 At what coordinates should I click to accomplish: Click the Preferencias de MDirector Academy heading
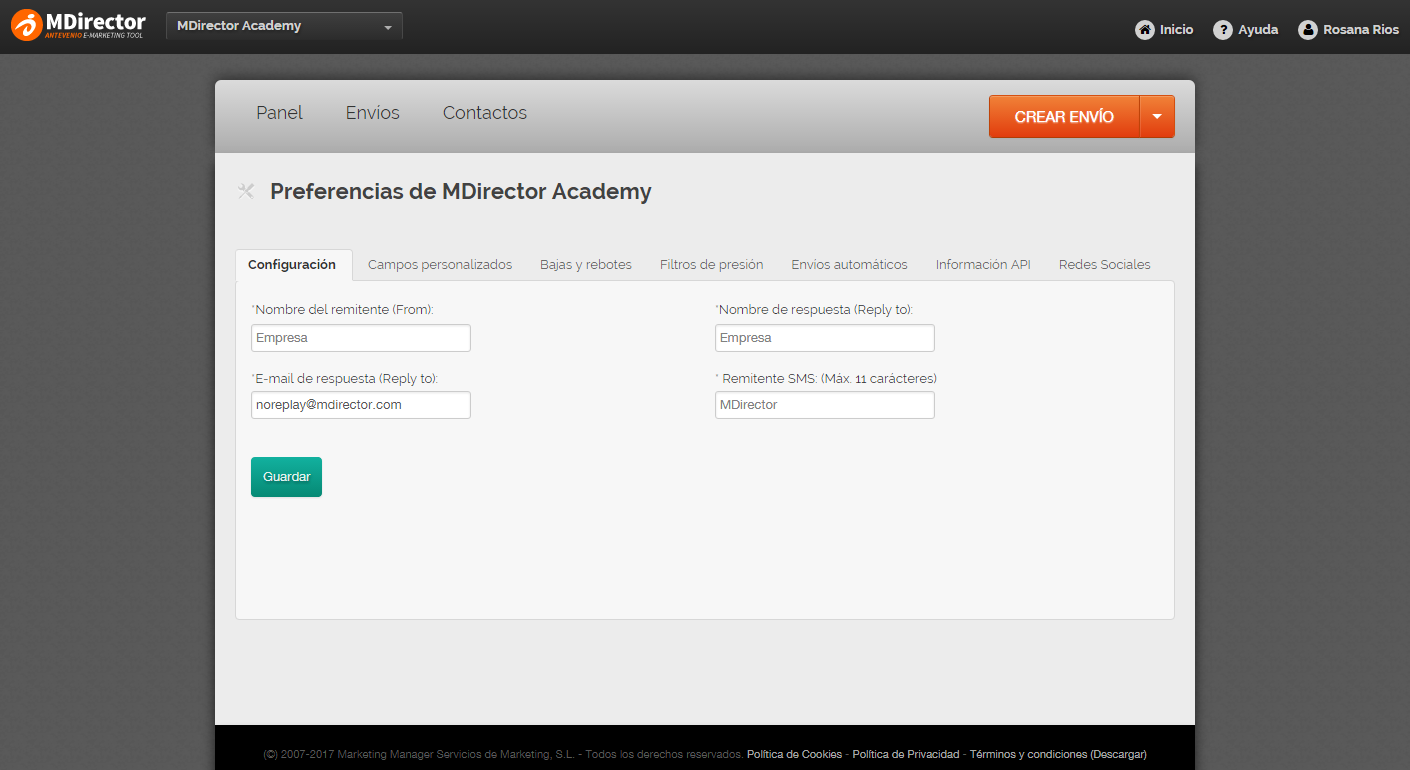click(461, 191)
